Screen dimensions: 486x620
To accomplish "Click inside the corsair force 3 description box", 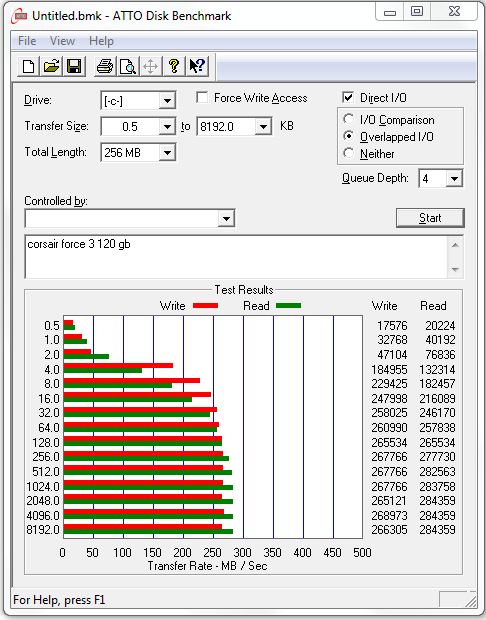I will (x=236, y=257).
